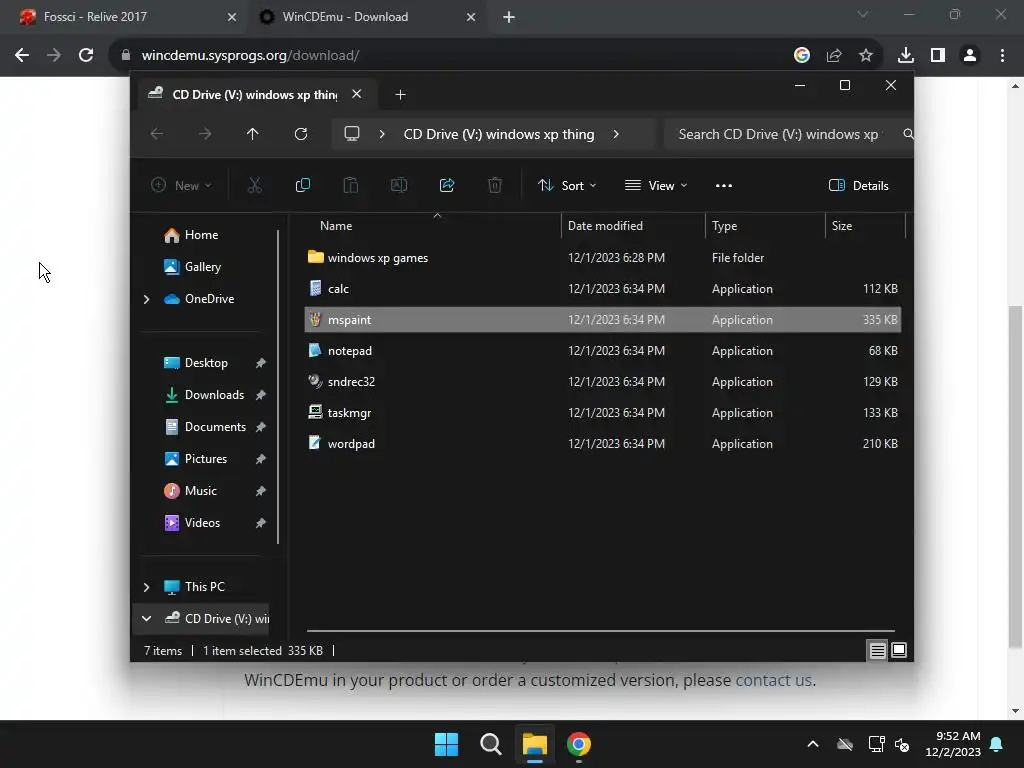Go back in Chrome browser
The width and height of the screenshot is (1024, 768).
(22, 55)
